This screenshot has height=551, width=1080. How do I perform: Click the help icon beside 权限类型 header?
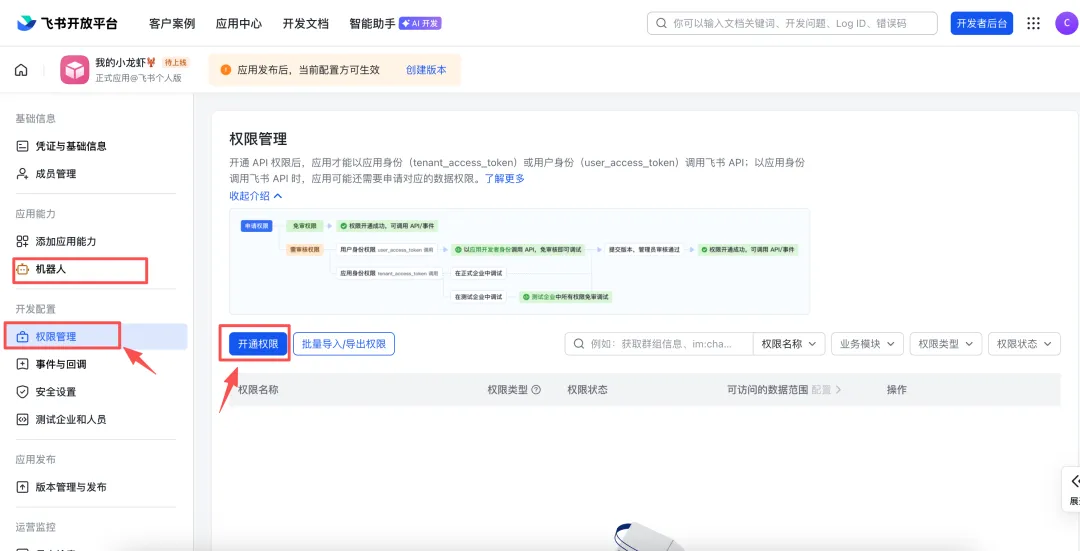[536, 390]
